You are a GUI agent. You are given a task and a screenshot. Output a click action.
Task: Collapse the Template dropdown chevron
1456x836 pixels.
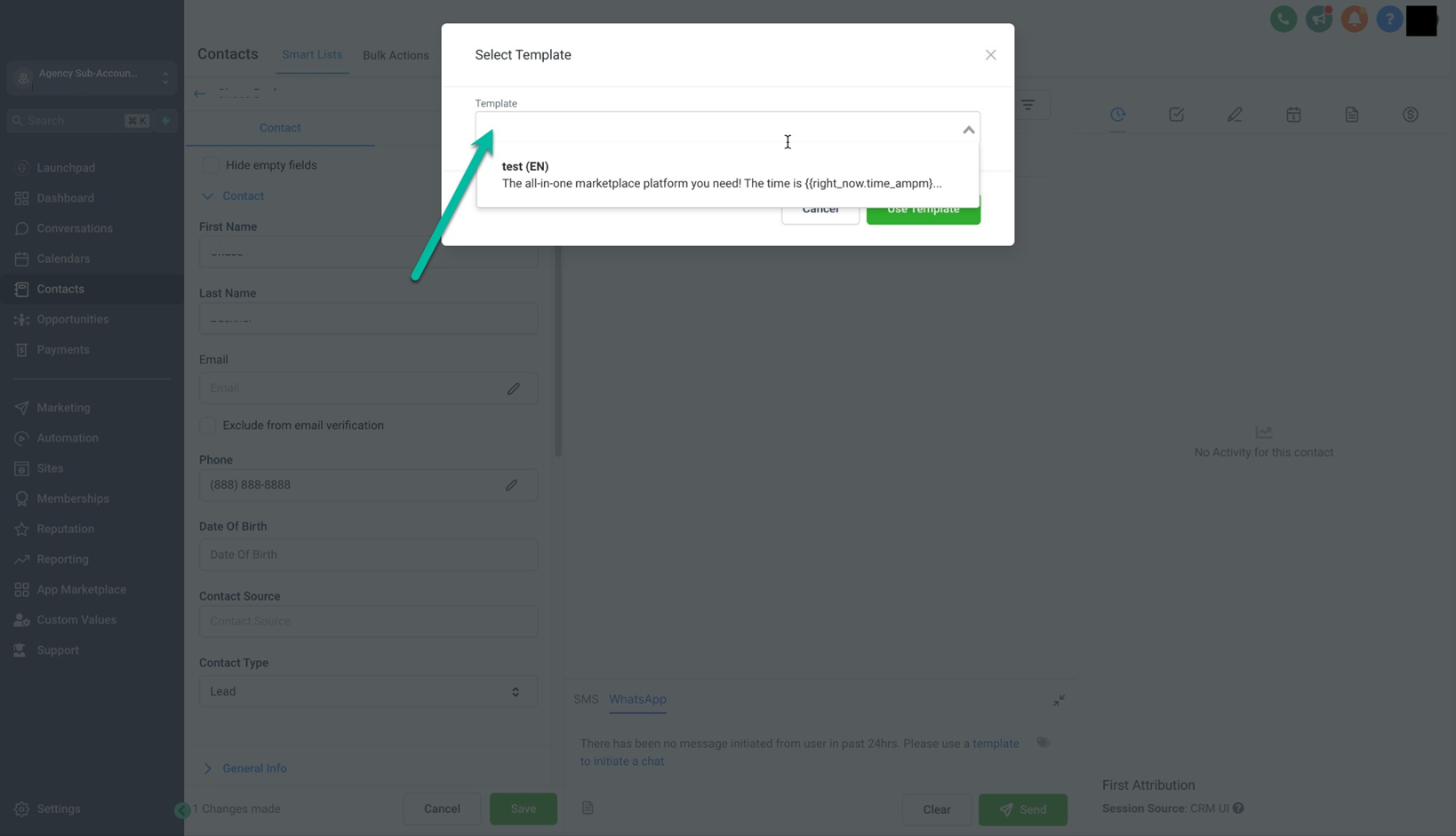[968, 130]
